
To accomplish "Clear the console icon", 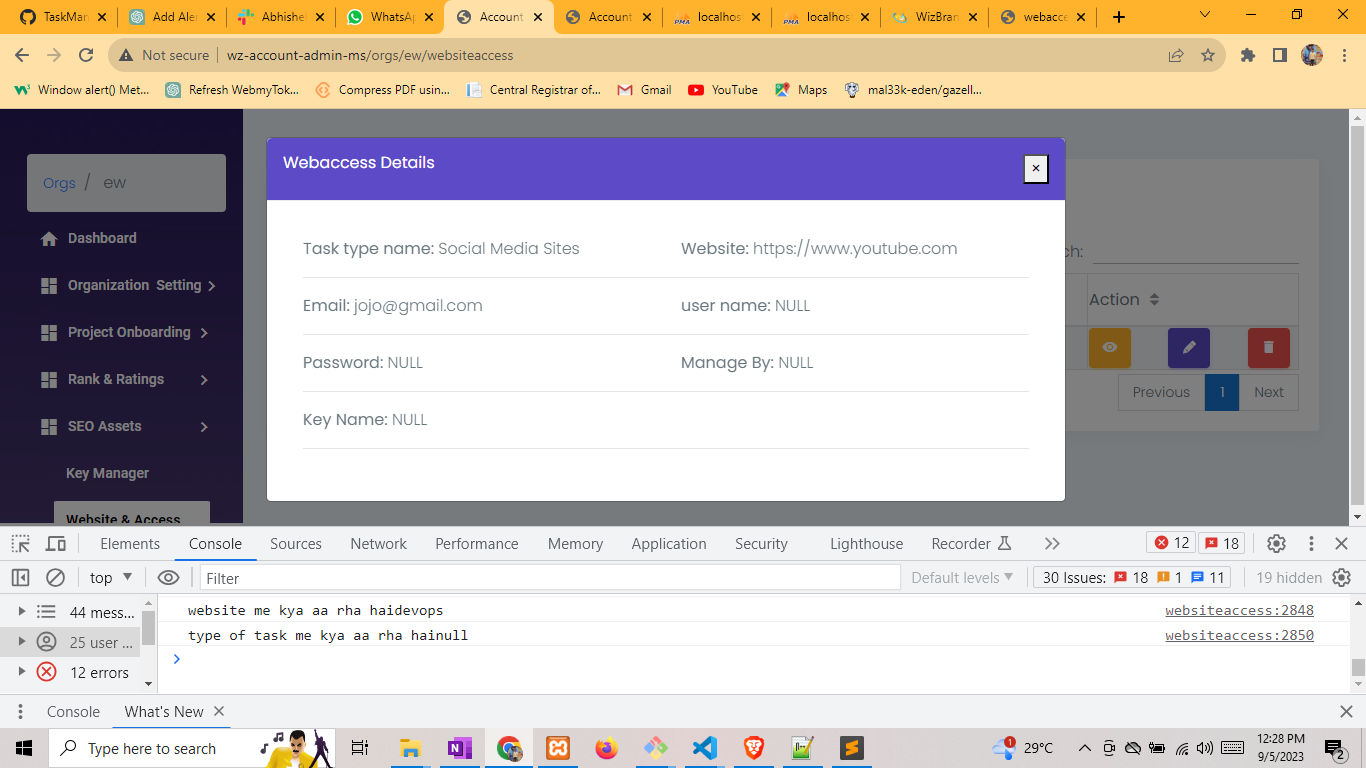I will pyautogui.click(x=56, y=578).
